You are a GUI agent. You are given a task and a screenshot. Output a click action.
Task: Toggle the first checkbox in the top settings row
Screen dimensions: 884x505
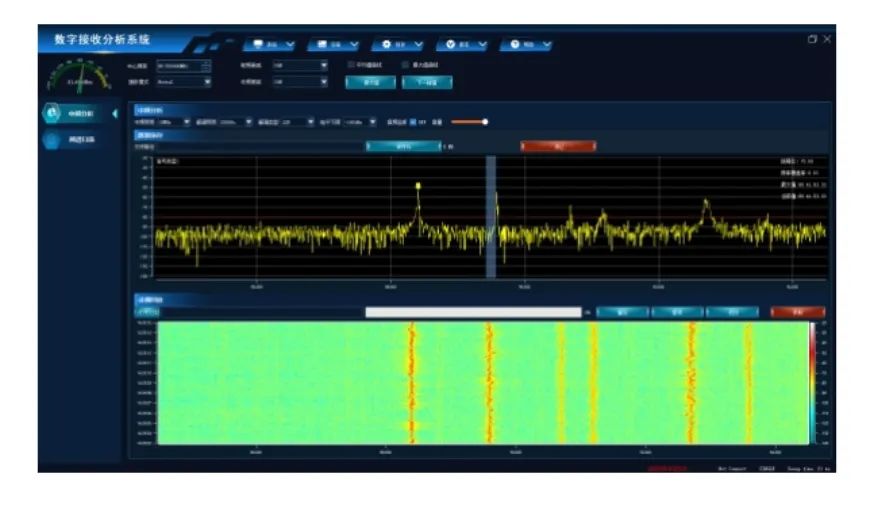(350, 65)
